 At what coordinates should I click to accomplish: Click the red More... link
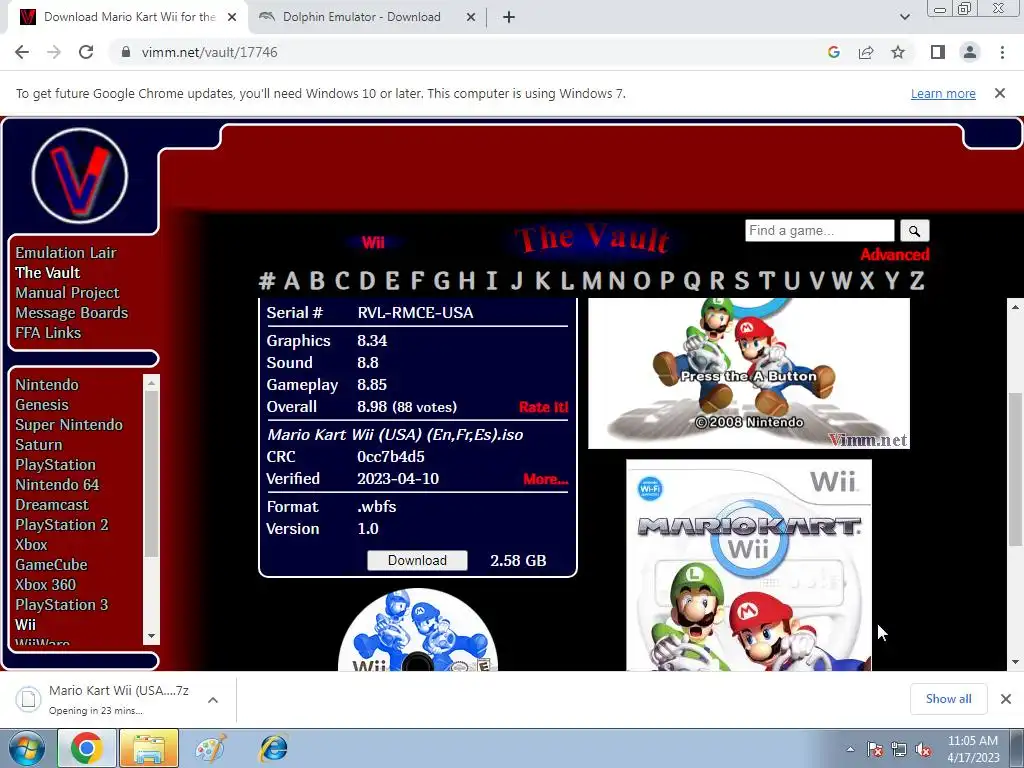pyautogui.click(x=545, y=479)
